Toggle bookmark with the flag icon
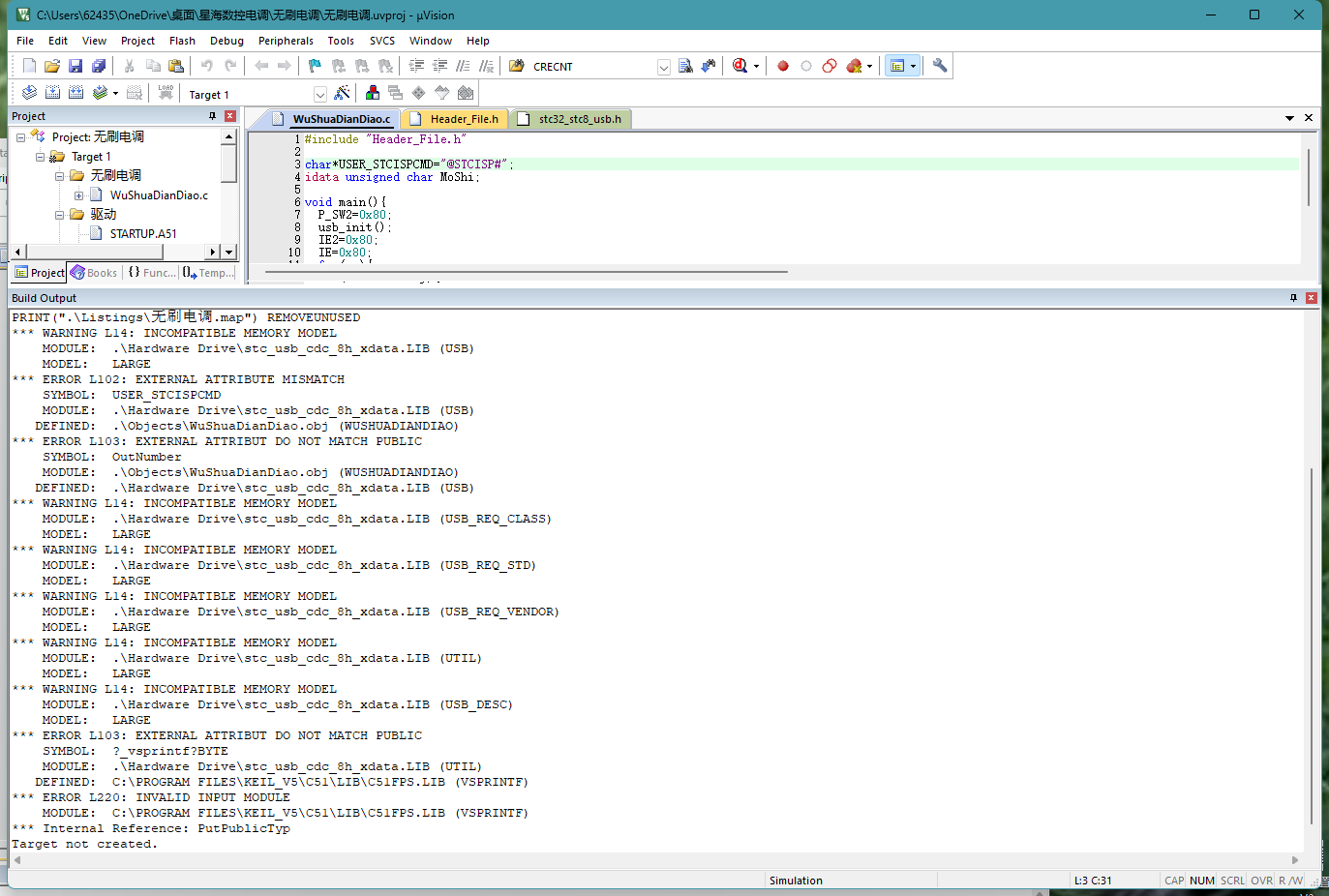This screenshot has height=896, width=1329. pyautogui.click(x=315, y=66)
